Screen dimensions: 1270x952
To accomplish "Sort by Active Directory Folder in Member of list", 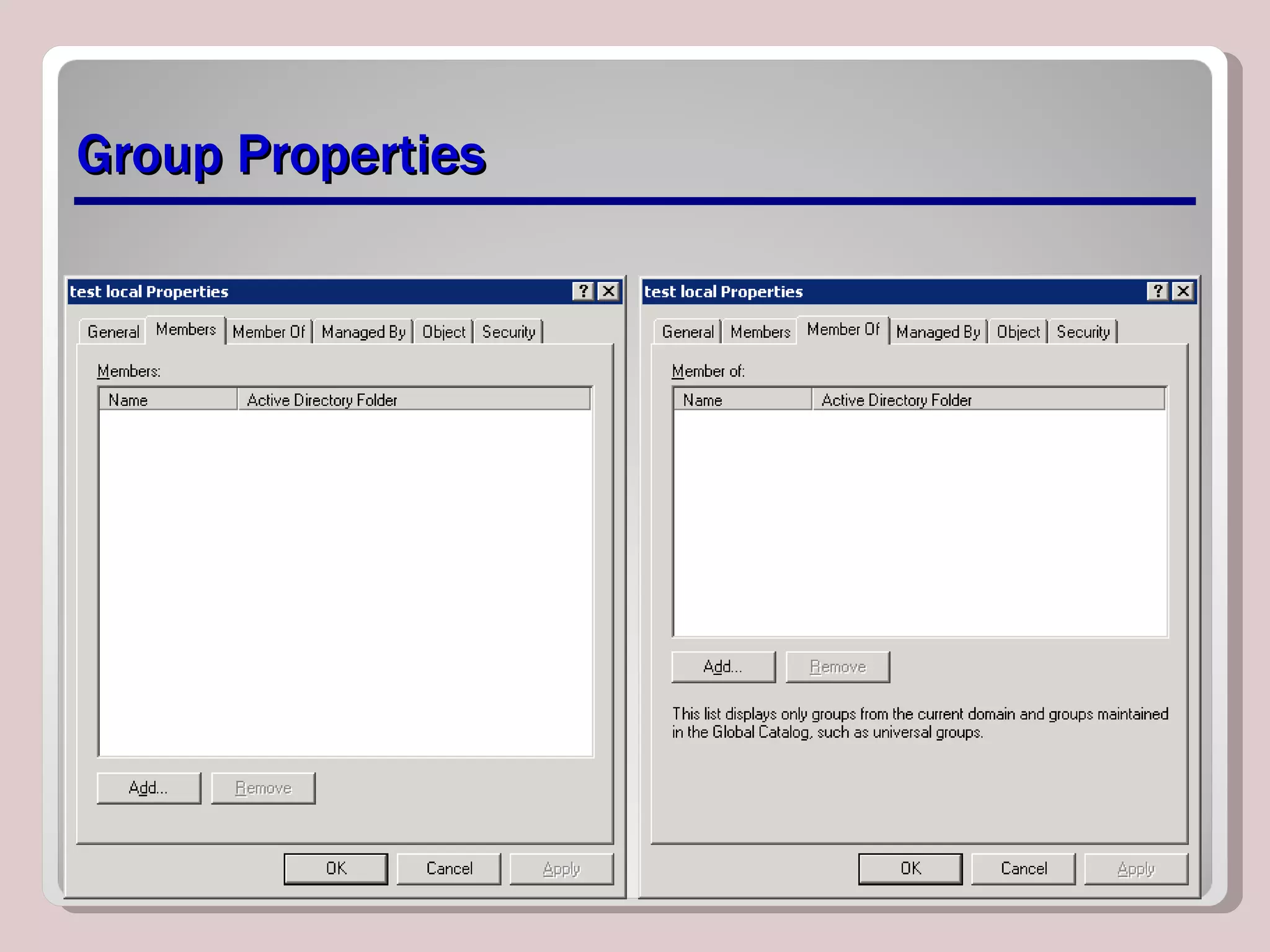I will coord(988,400).
